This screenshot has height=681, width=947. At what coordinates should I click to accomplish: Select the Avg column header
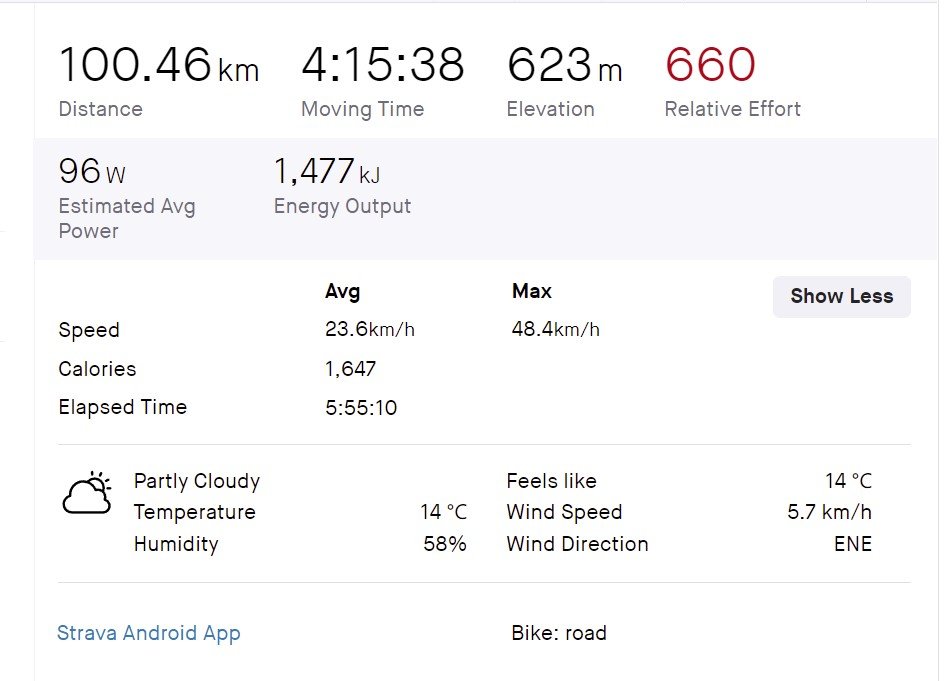point(342,292)
